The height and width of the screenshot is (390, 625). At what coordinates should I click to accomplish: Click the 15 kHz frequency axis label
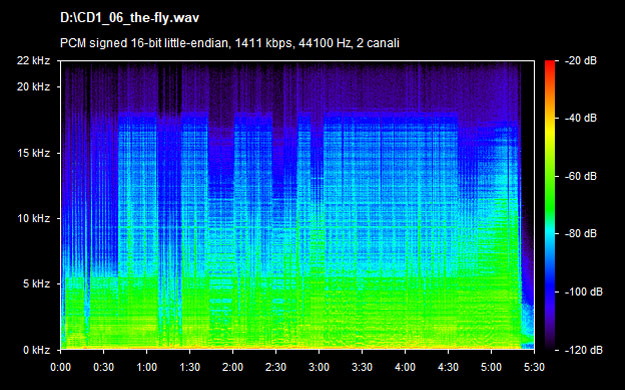pos(33,153)
